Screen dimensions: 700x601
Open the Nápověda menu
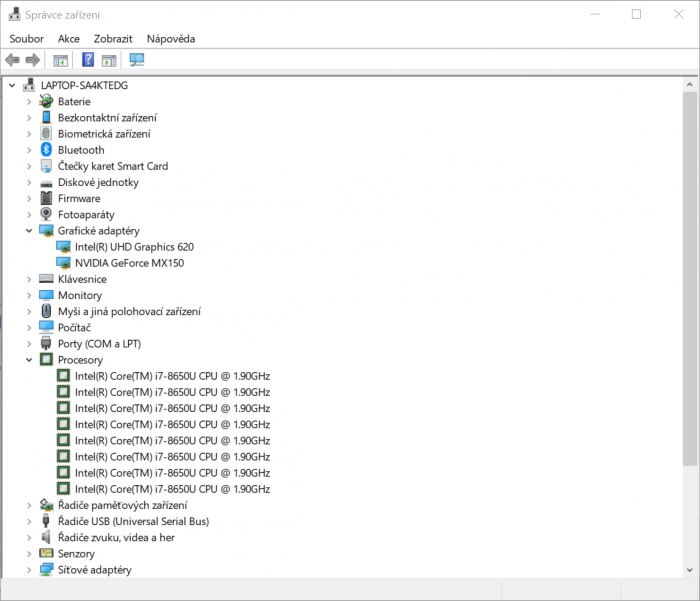click(170, 38)
